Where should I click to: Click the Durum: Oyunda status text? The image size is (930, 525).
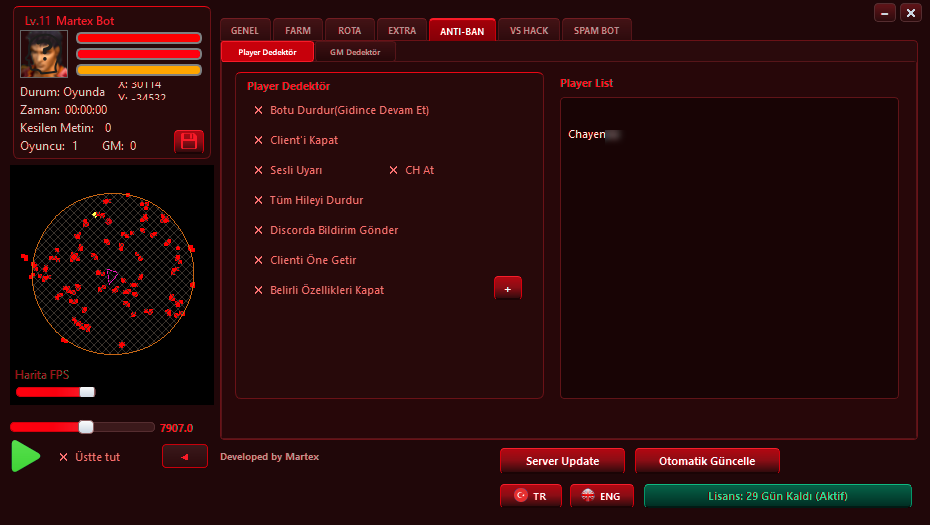coord(62,92)
